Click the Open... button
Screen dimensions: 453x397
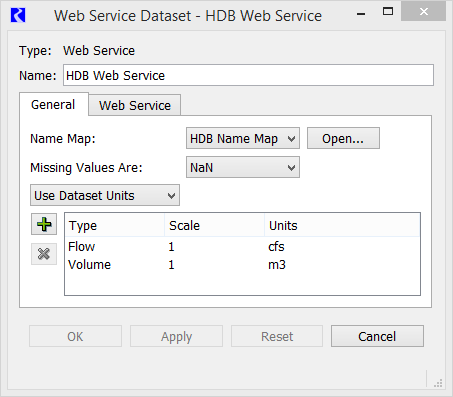(343, 138)
